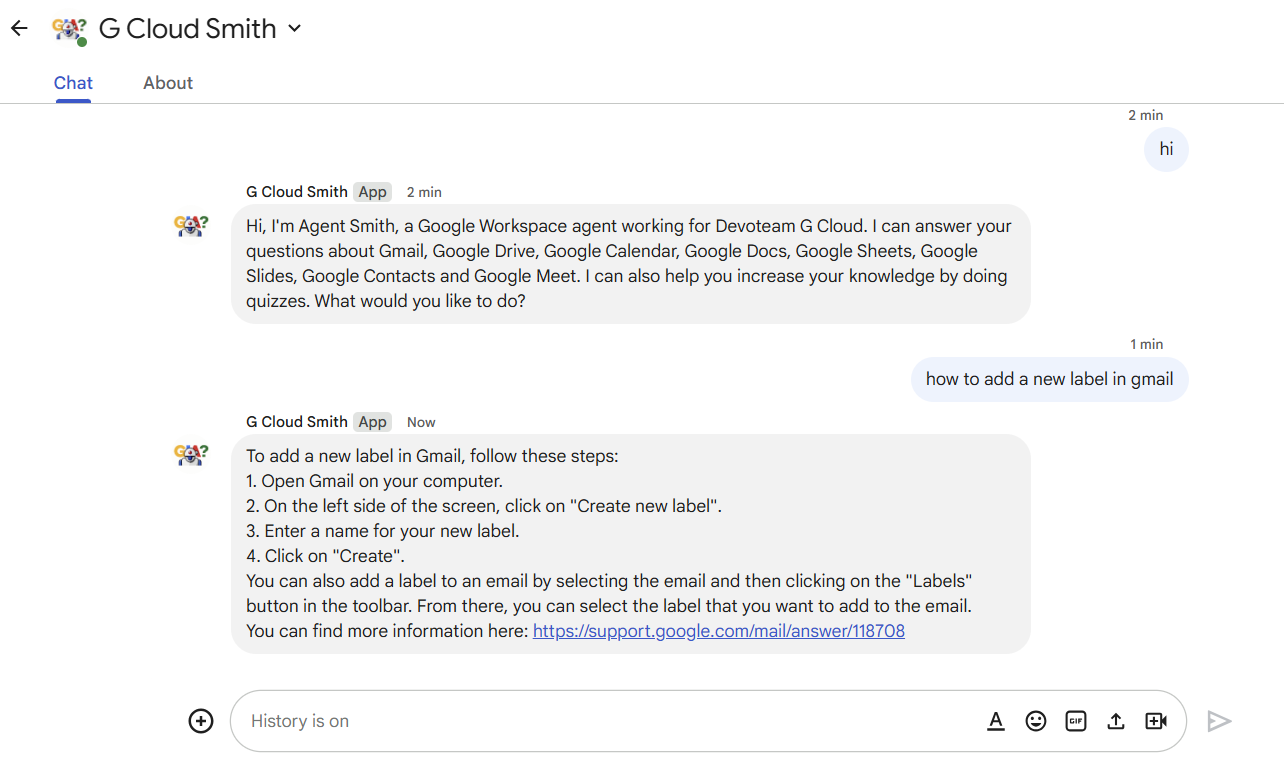
Task: Switch to the About tab
Action: [x=168, y=83]
